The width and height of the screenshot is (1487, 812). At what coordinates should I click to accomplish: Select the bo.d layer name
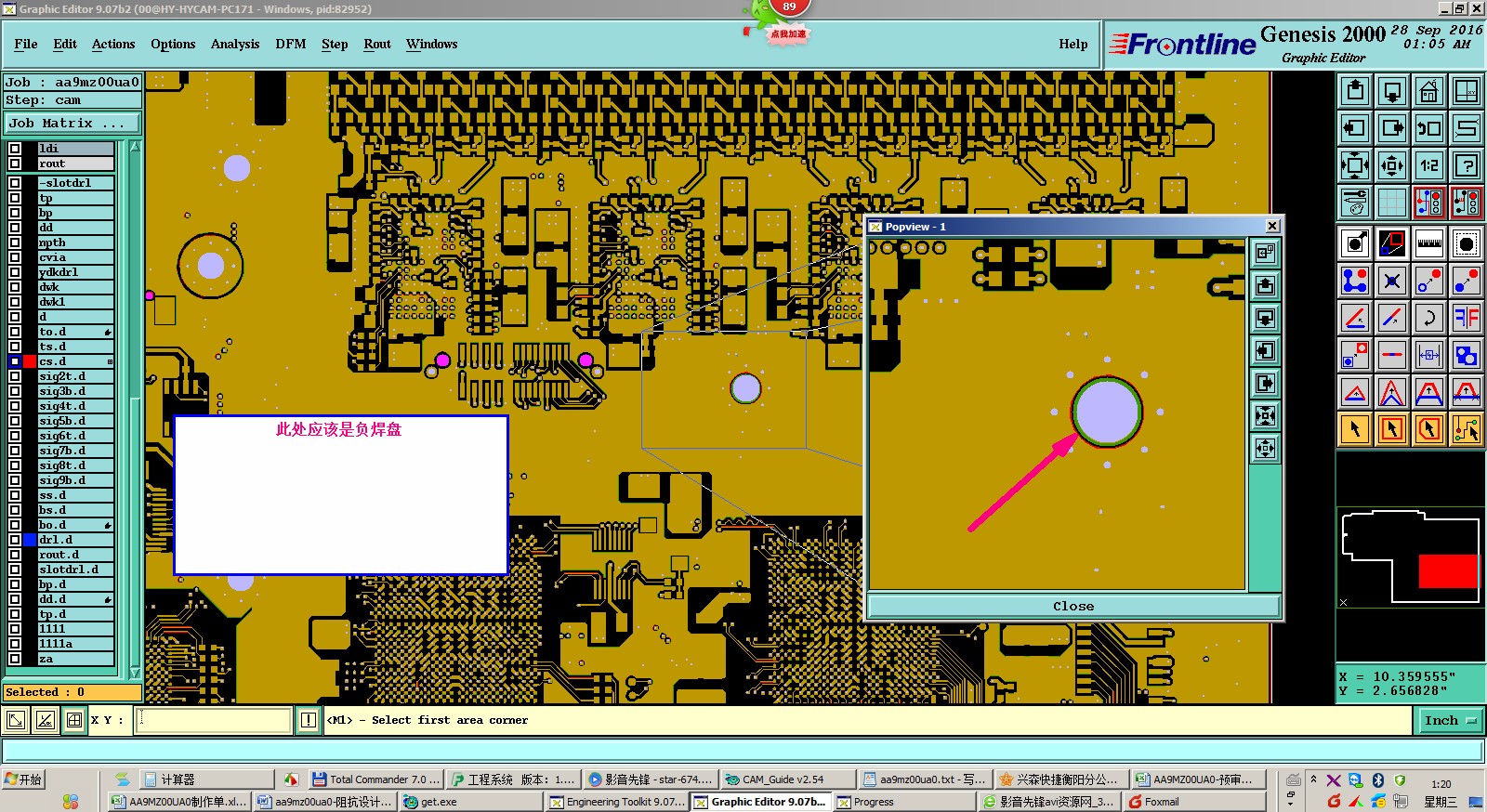[76, 525]
